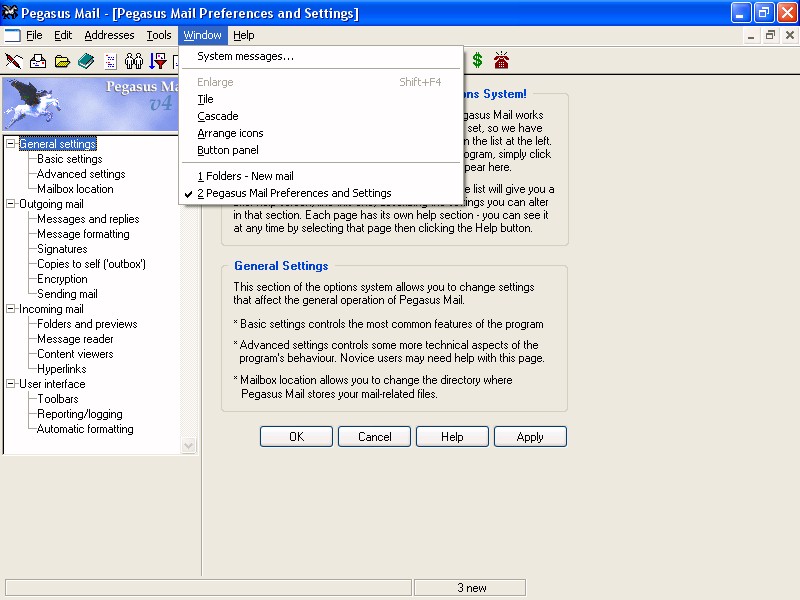Collapse the Incoming mail tree node
Image resolution: width=800 pixels, height=600 pixels.
(10, 309)
